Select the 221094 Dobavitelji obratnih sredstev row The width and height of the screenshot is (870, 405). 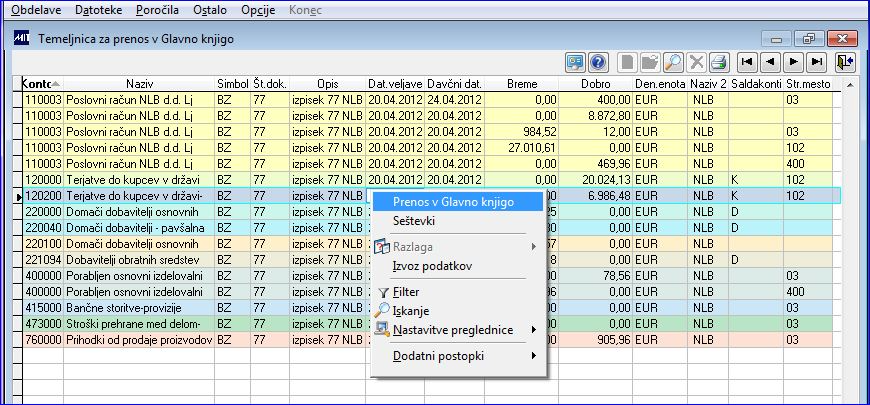pos(427,259)
